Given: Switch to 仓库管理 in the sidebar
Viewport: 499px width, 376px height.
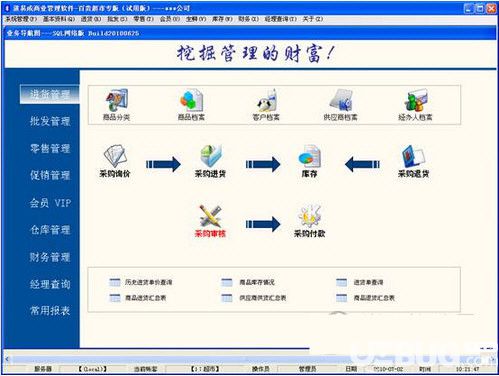Looking at the screenshot, I should tap(50, 230).
